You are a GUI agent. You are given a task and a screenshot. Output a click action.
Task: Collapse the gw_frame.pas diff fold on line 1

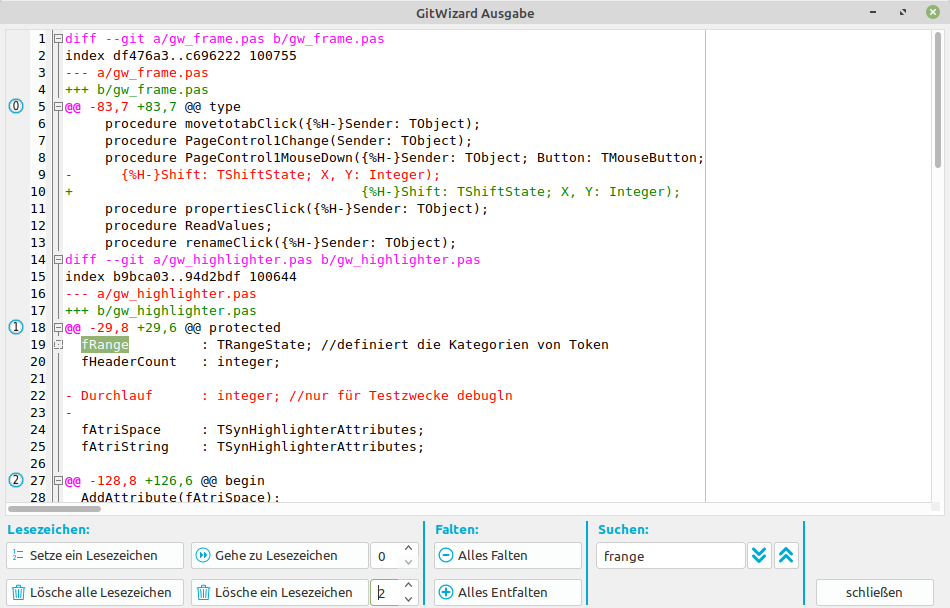pyautogui.click(x=58, y=39)
